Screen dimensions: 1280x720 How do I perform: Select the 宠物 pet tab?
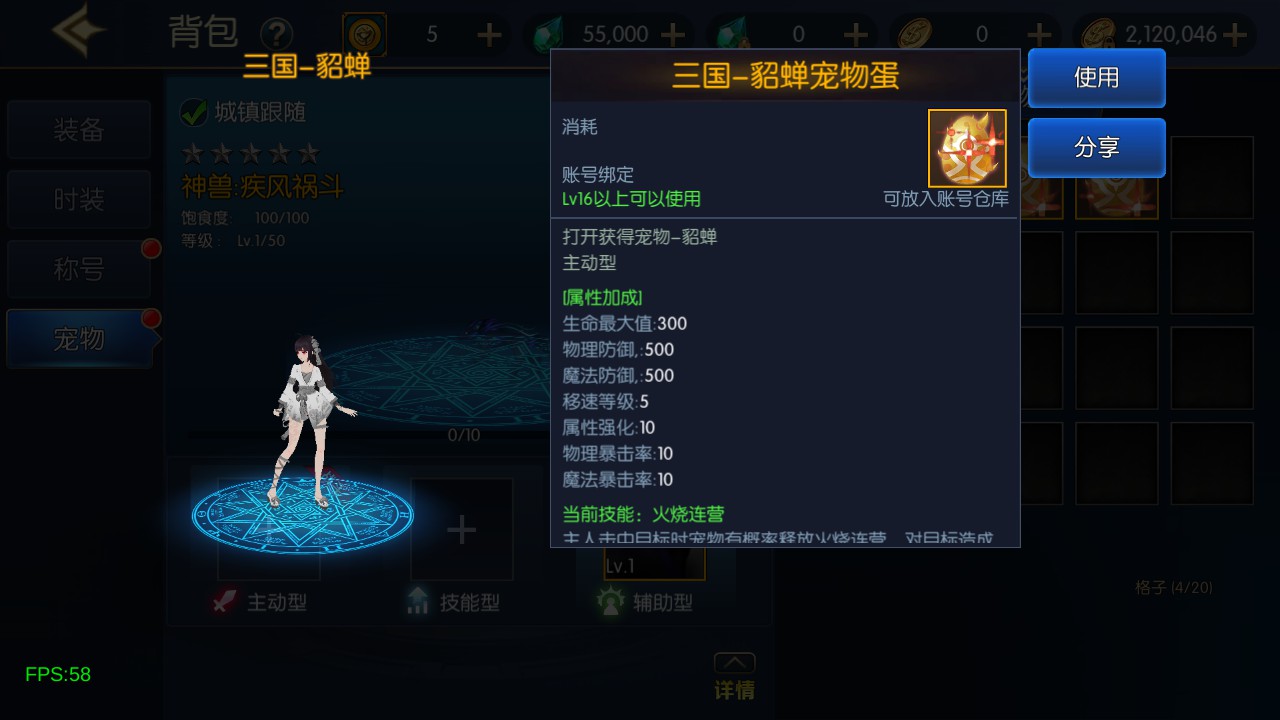79,340
